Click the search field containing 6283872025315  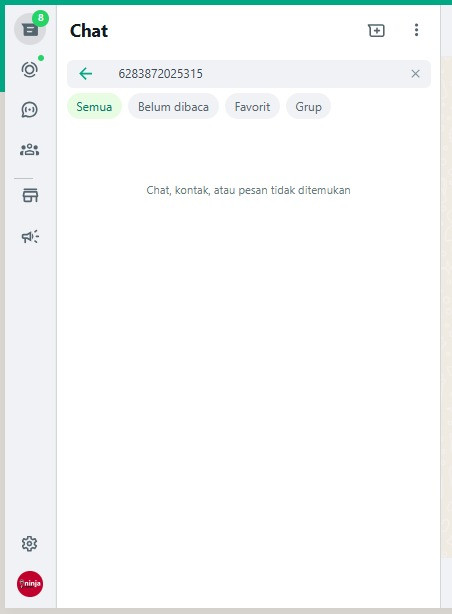tap(249, 74)
